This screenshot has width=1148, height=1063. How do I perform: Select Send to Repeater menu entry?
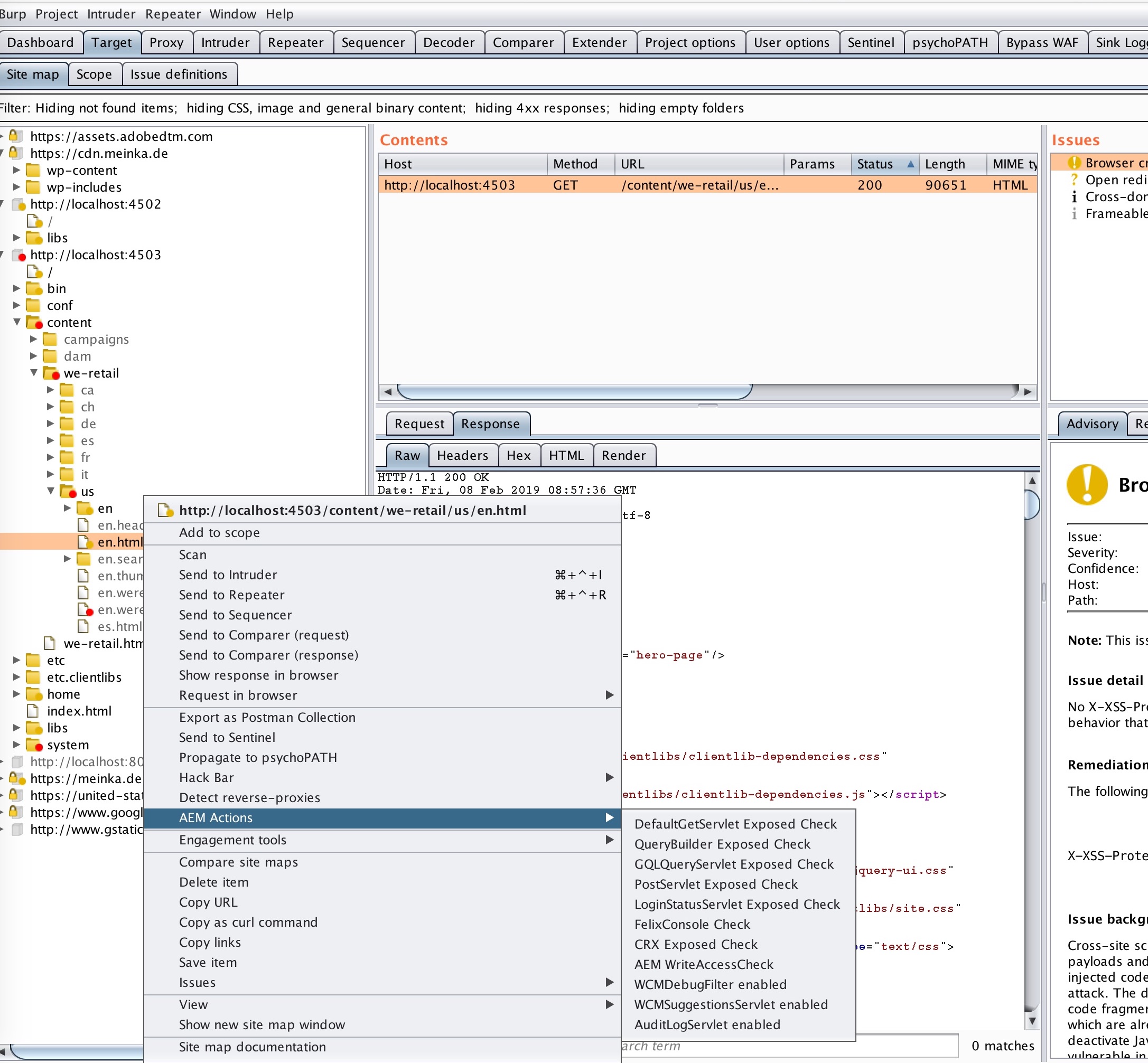pos(231,595)
